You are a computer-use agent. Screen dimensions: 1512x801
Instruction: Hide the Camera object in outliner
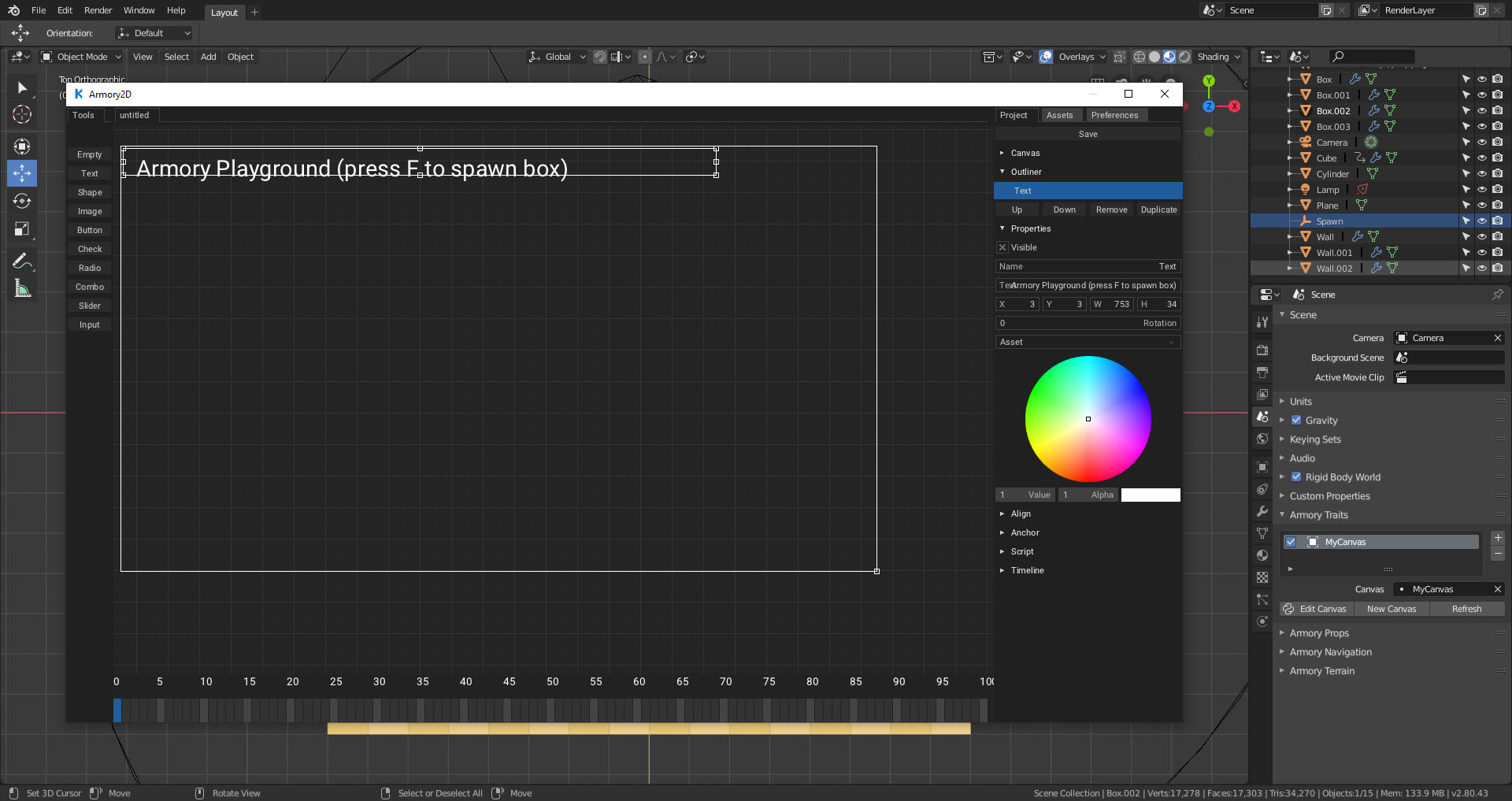(1481, 143)
